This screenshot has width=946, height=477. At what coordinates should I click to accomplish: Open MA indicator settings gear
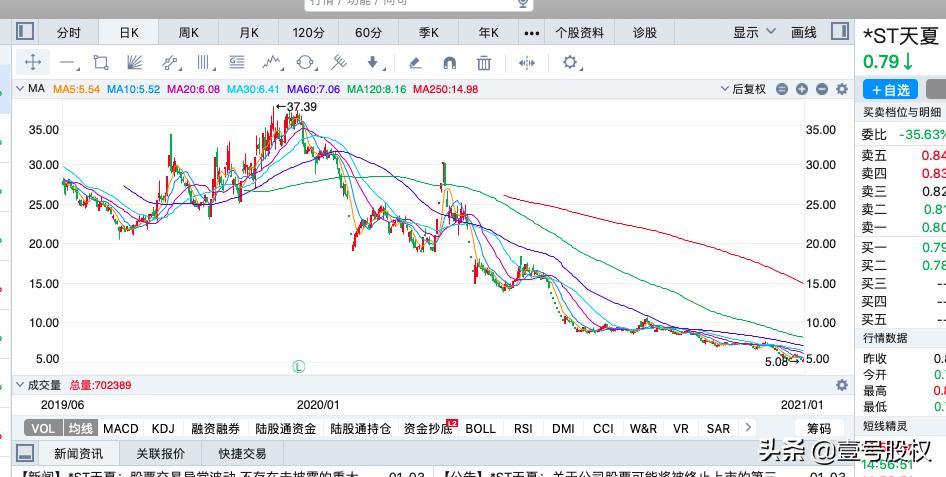click(842, 89)
